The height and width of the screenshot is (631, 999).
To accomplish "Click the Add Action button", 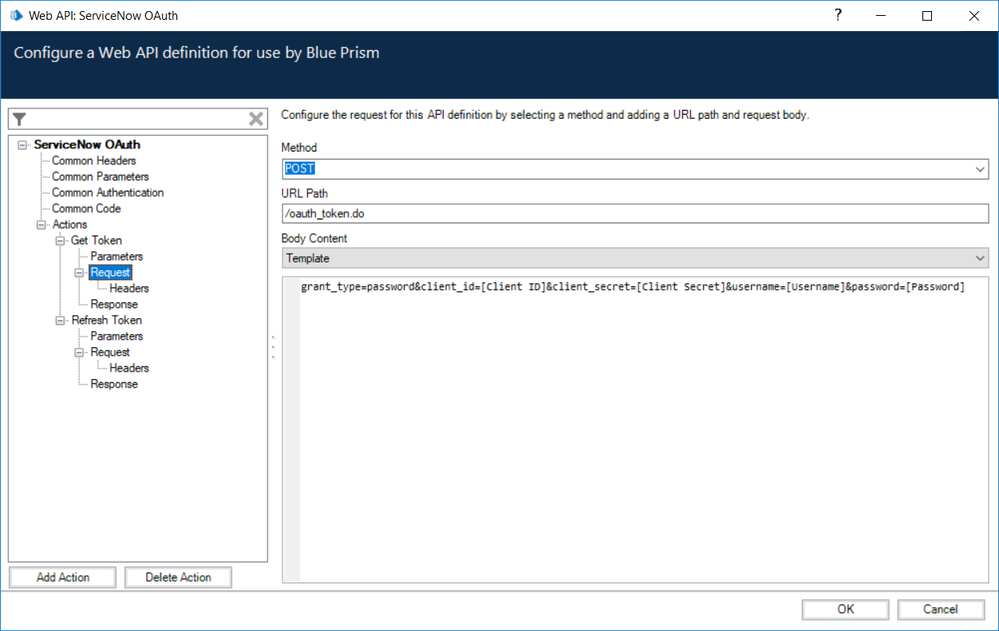I will click(x=62, y=577).
